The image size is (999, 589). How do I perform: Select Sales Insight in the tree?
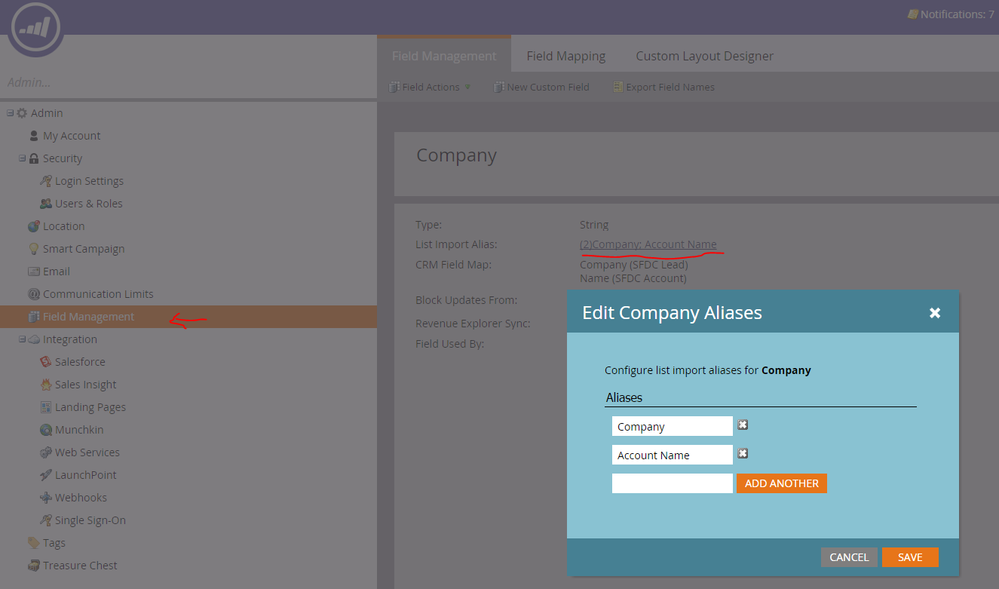click(x=85, y=384)
